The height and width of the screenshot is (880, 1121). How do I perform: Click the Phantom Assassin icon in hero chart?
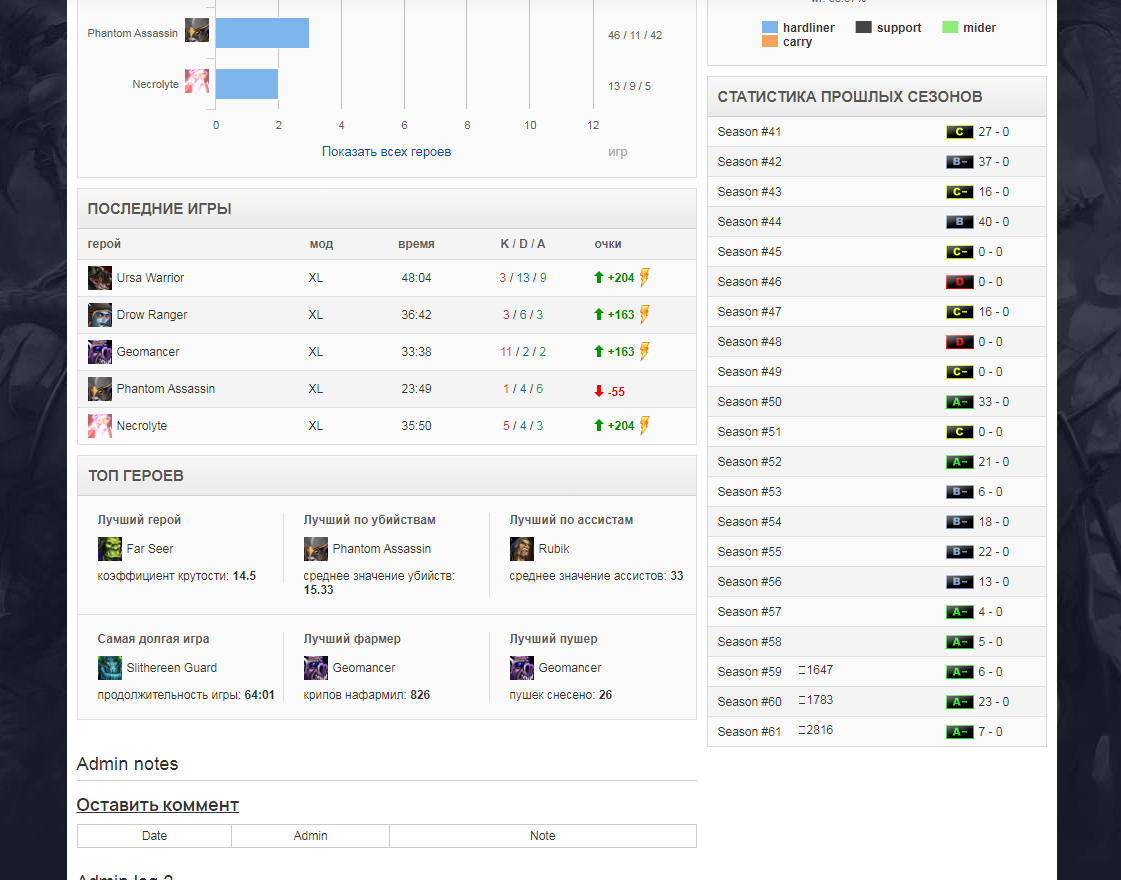click(x=197, y=31)
